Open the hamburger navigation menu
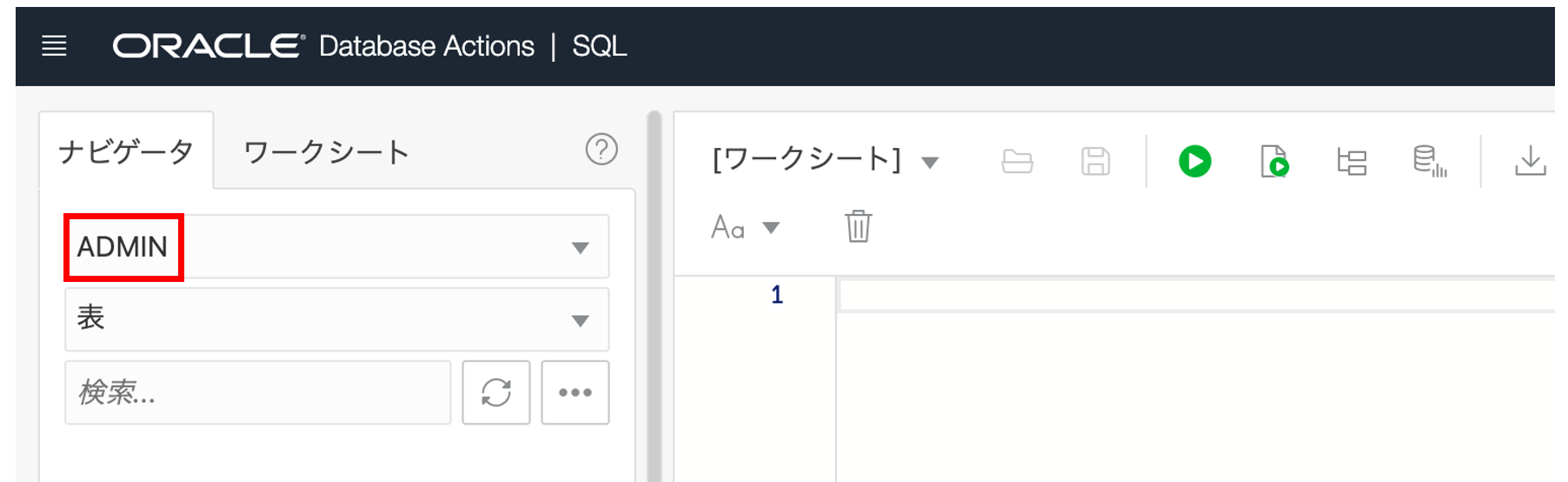Screen dimensions: 1568x482 (x=54, y=46)
